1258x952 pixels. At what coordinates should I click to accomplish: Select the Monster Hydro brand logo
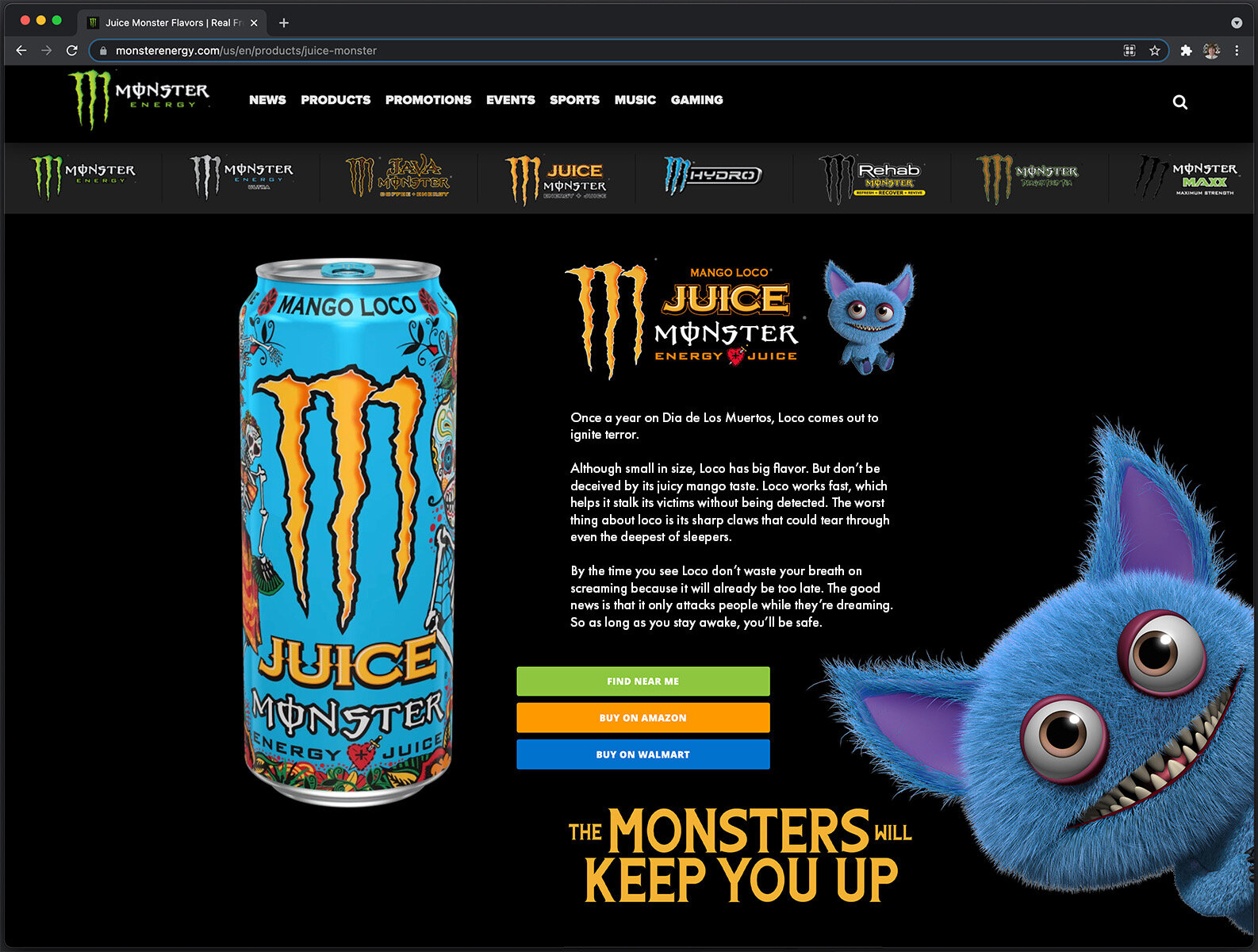click(713, 175)
